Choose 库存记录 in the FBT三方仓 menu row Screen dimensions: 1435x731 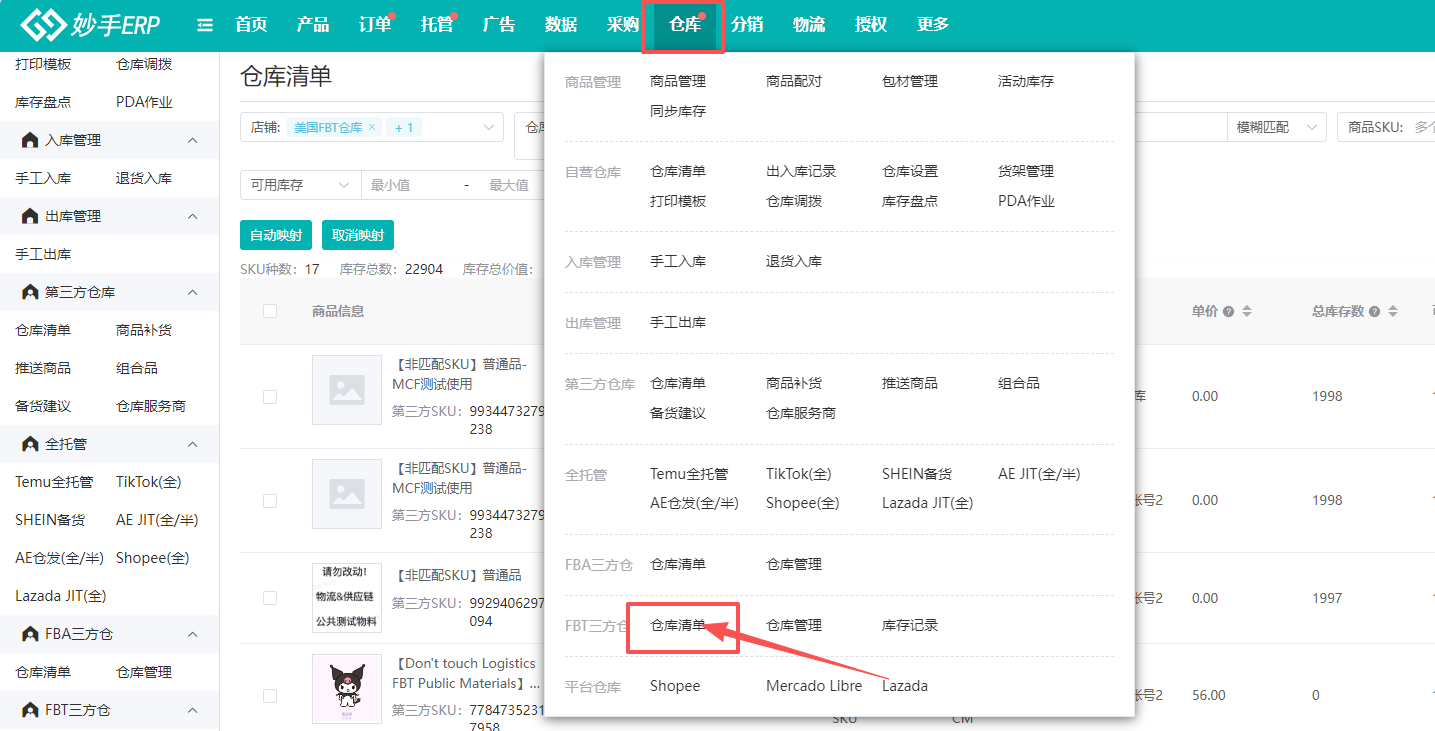(x=909, y=626)
